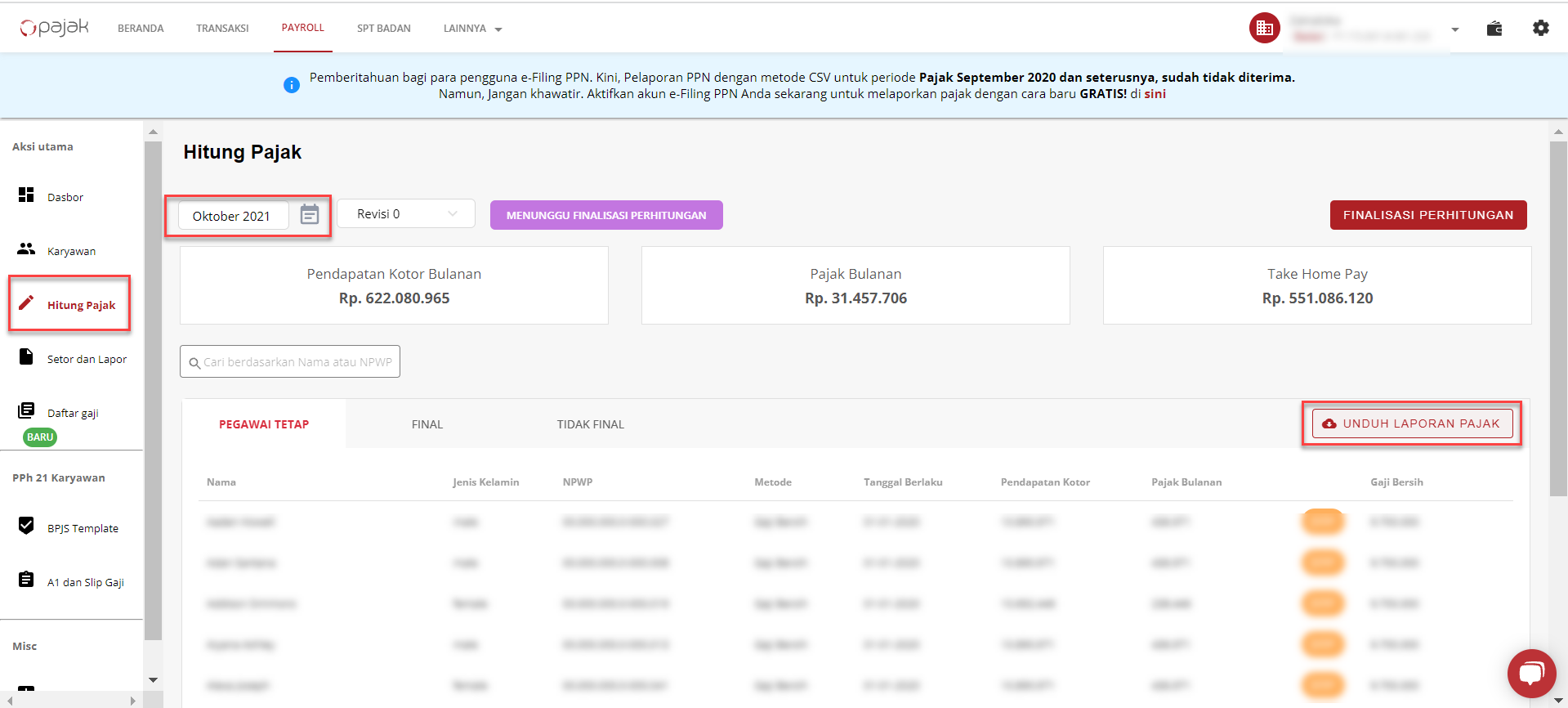
Task: Switch to the TIDAK FINAL tab
Action: [x=590, y=424]
